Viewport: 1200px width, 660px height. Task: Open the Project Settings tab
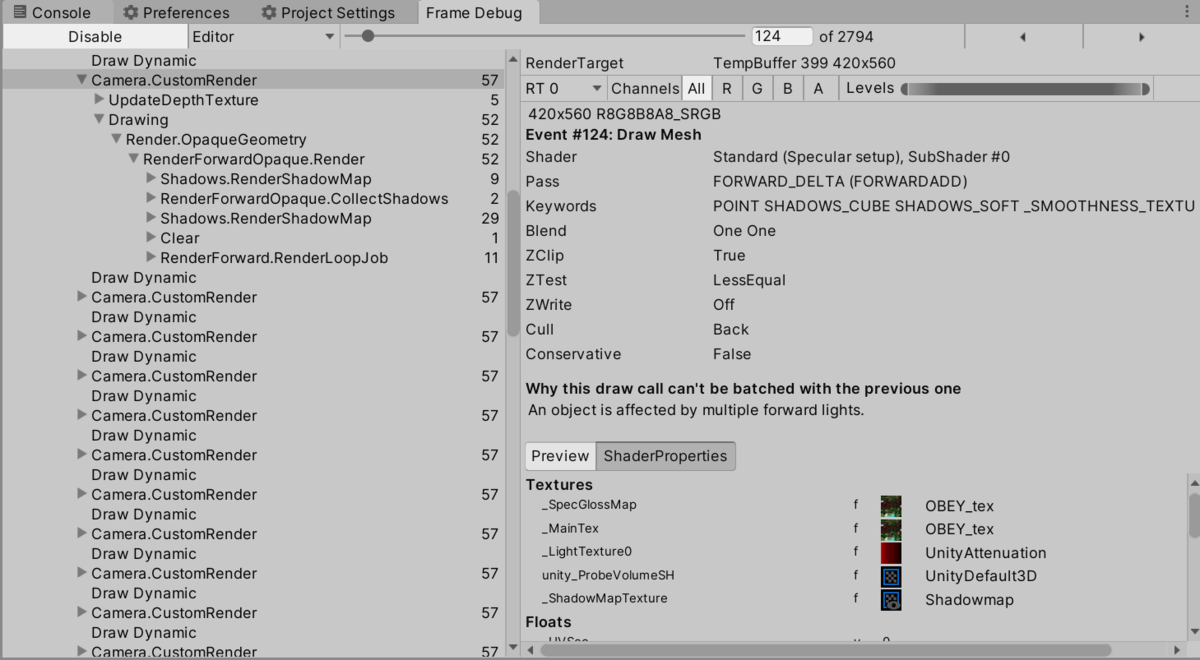pos(327,12)
